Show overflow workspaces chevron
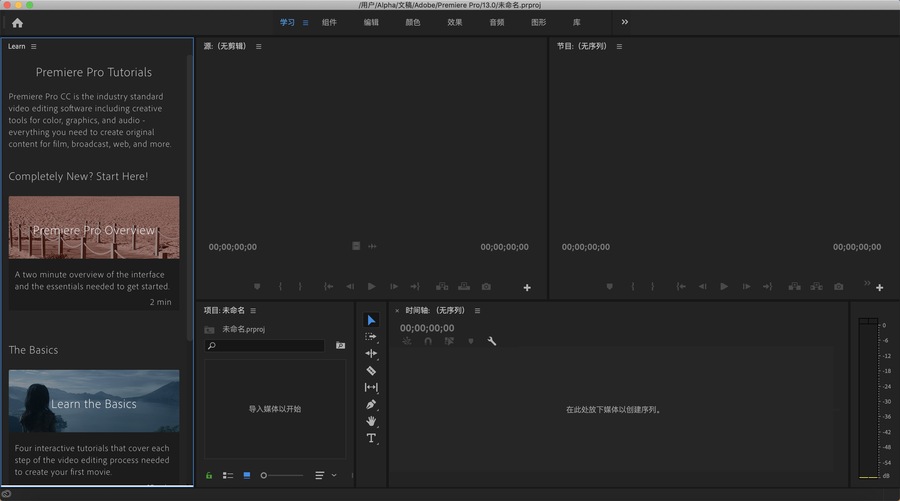Screen dimensions: 900x501 [624, 22]
